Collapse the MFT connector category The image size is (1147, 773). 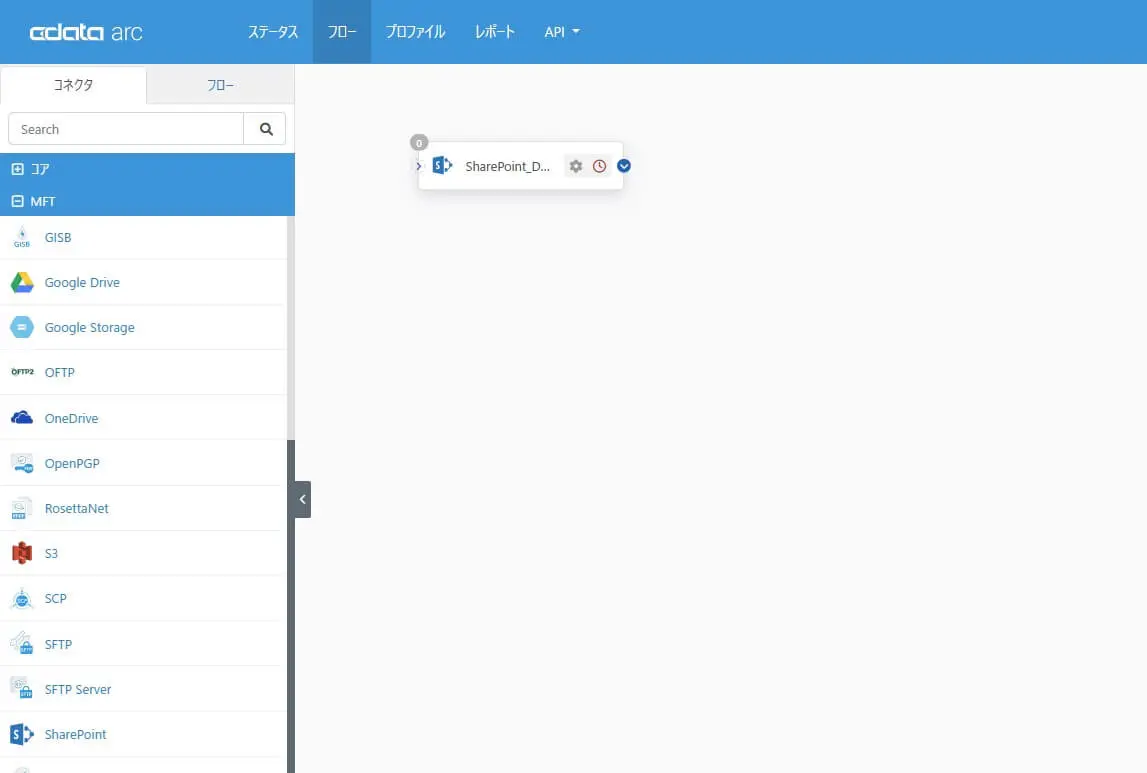coord(18,201)
